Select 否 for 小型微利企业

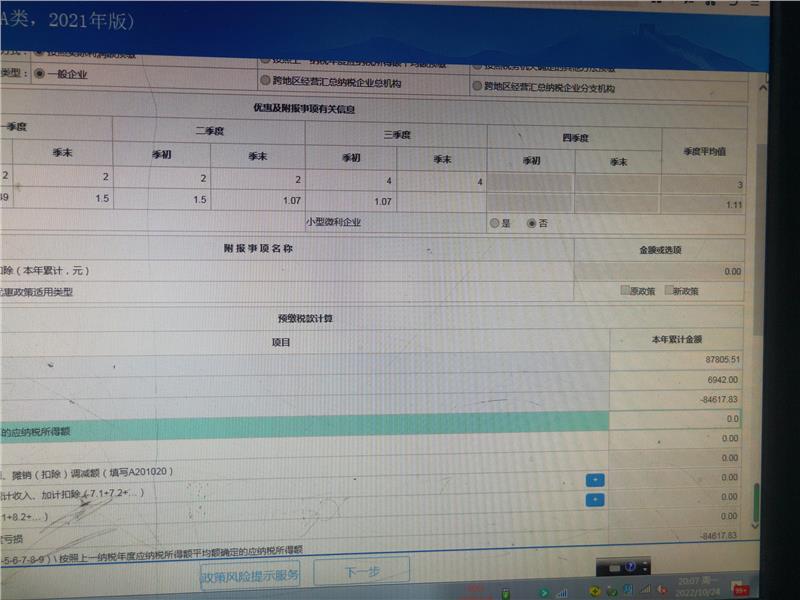click(530, 223)
